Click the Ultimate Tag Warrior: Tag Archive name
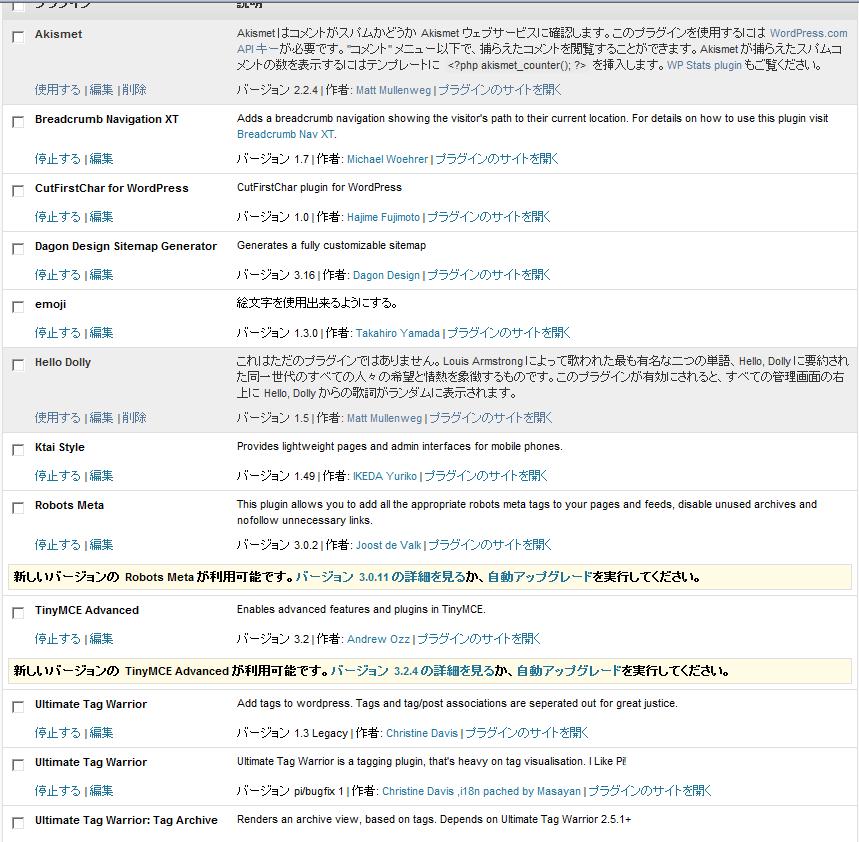Viewport: 859px width, 842px height. [126, 821]
